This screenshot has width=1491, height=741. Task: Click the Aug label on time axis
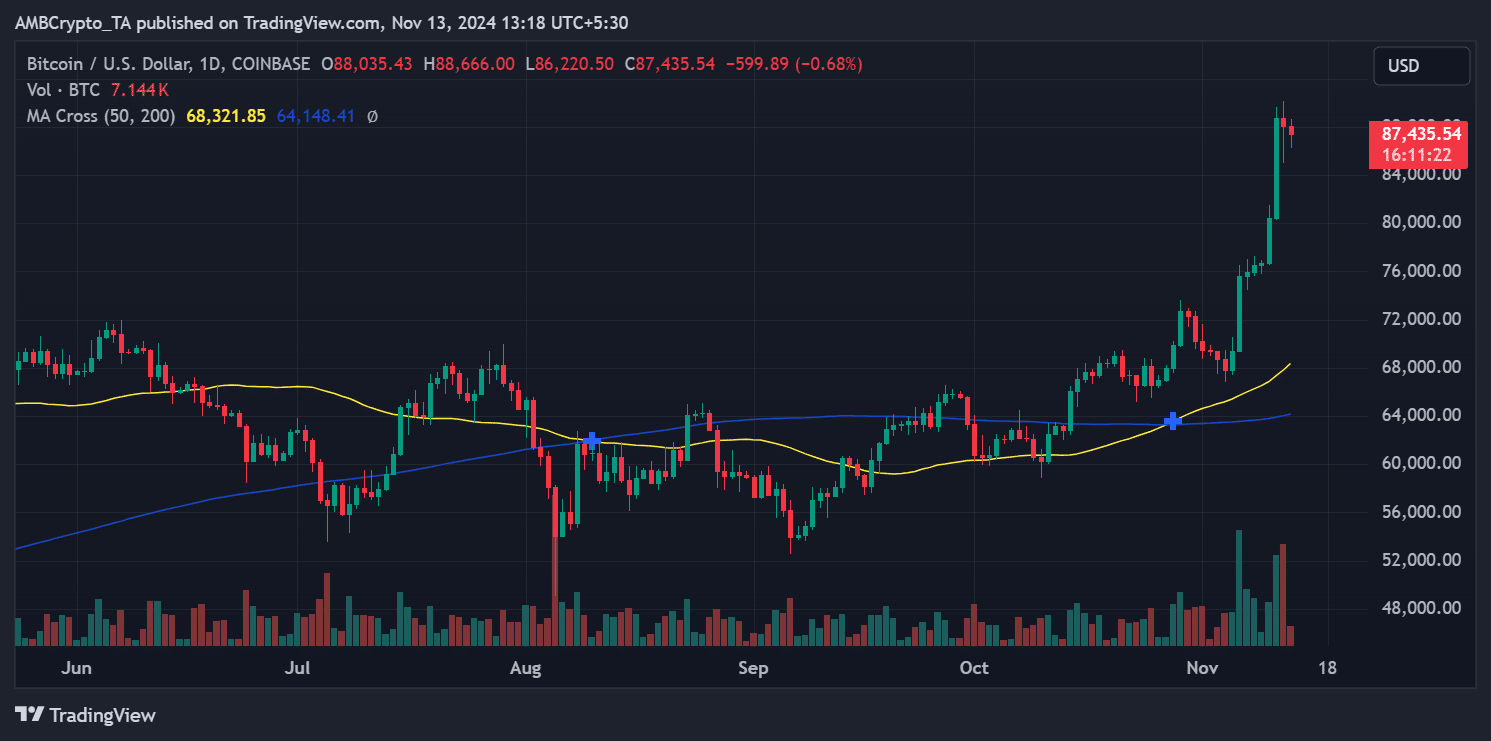point(525,668)
